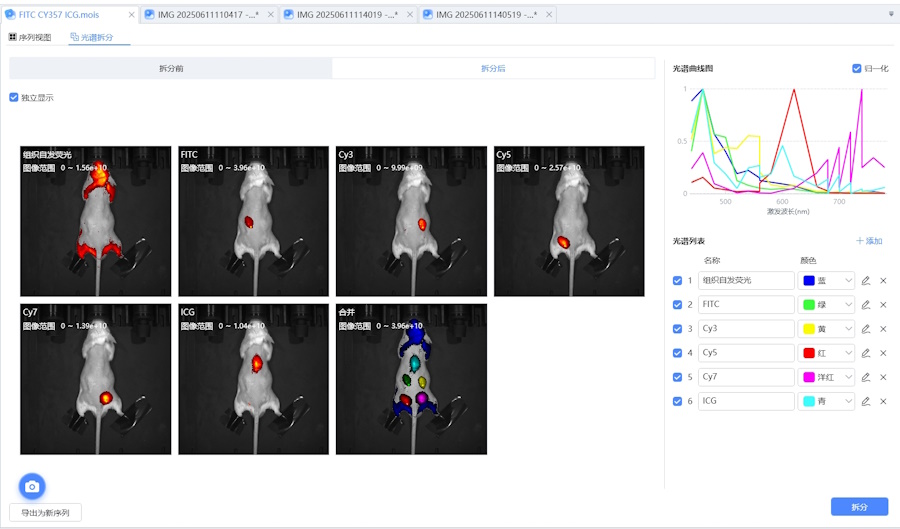Click 导出为新序列 export button
900x529 pixels.
click(x=45, y=512)
